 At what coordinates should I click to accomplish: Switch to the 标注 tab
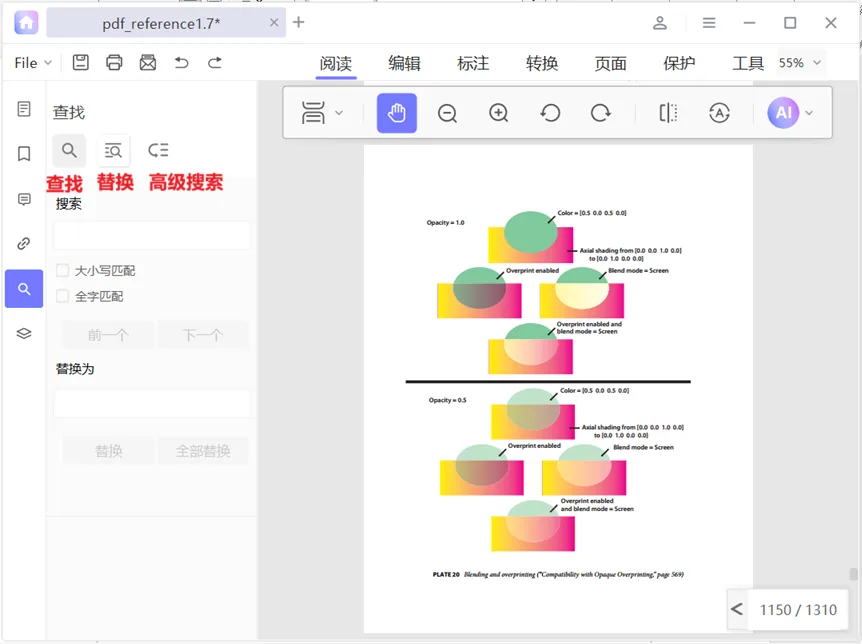click(473, 63)
